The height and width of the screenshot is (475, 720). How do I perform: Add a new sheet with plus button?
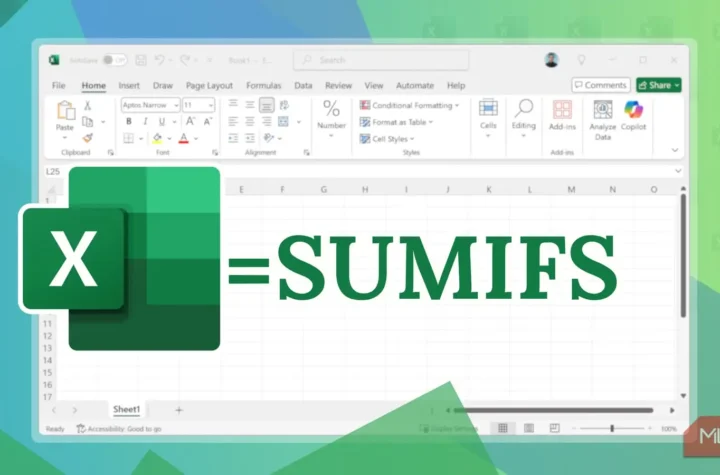pyautogui.click(x=179, y=410)
